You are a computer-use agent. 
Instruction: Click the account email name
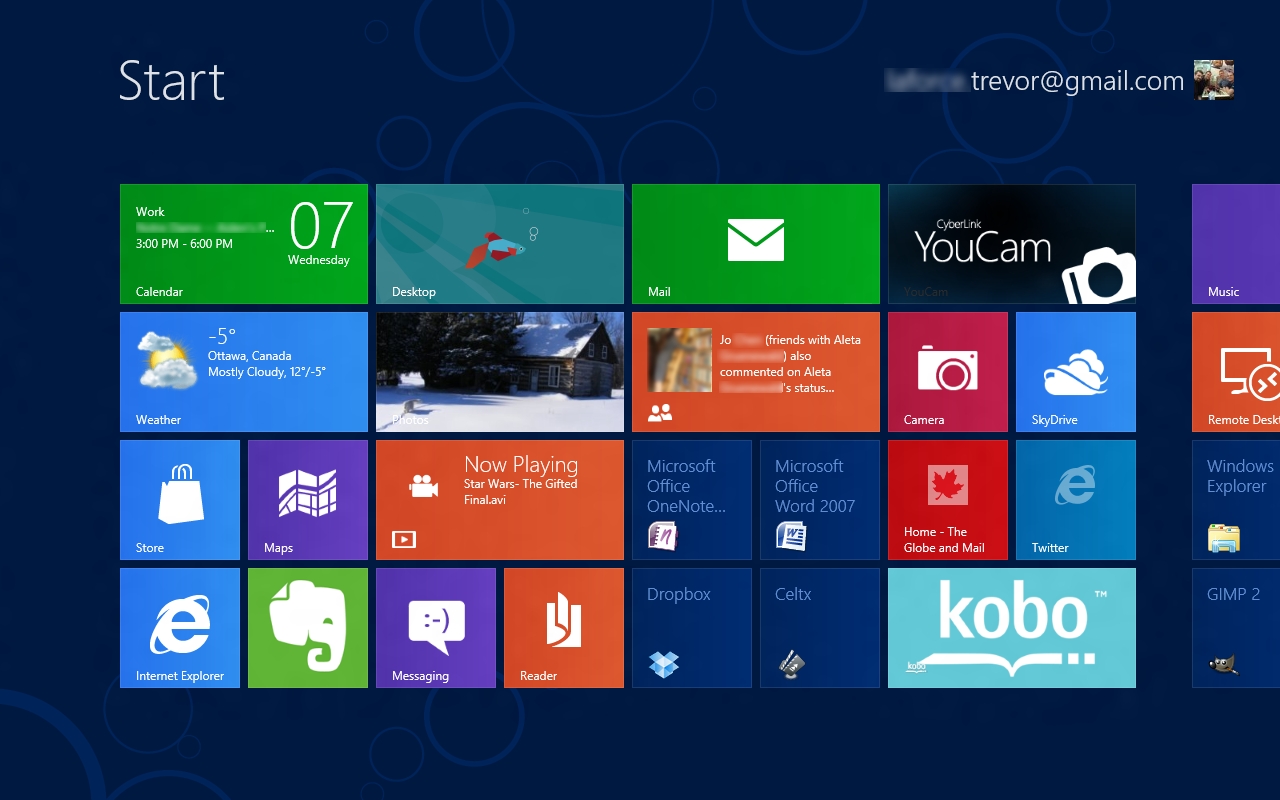pos(1035,81)
